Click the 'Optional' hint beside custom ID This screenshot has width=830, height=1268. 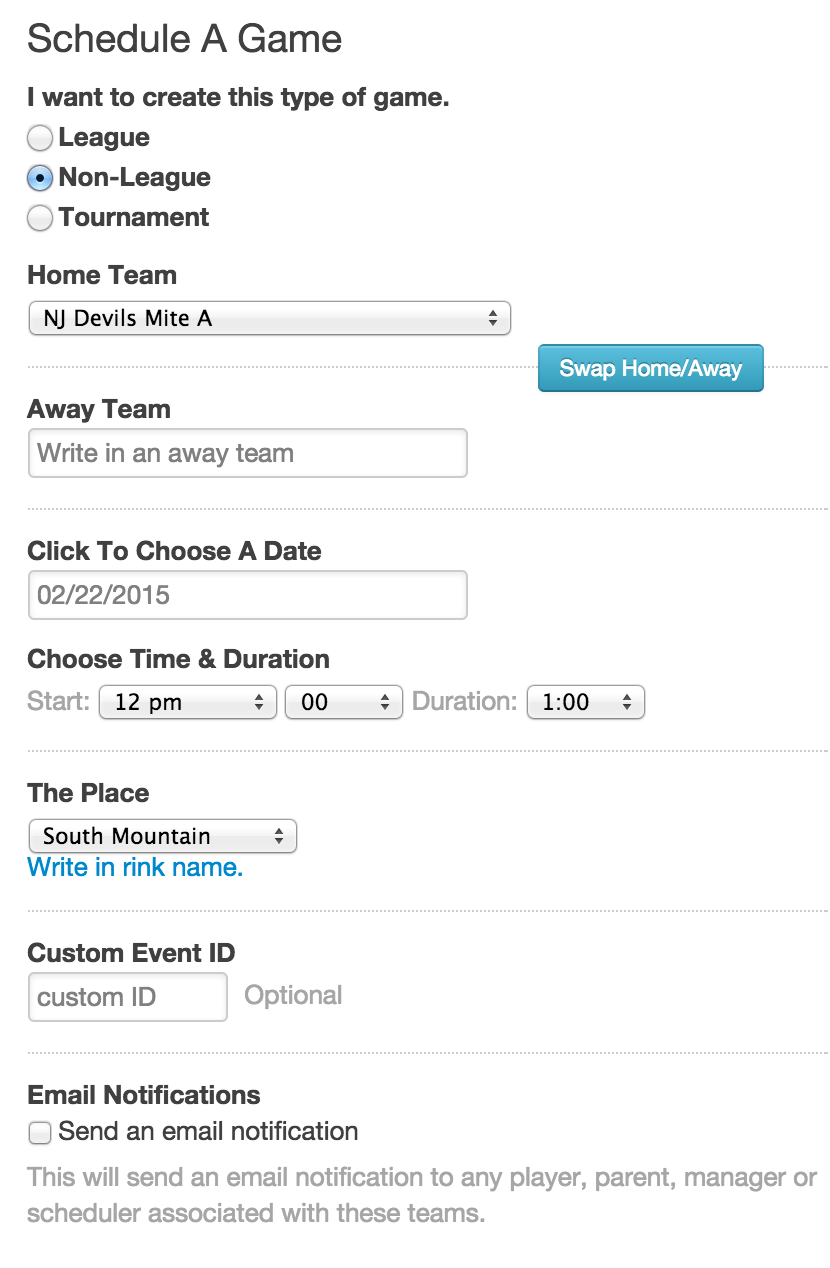click(293, 996)
